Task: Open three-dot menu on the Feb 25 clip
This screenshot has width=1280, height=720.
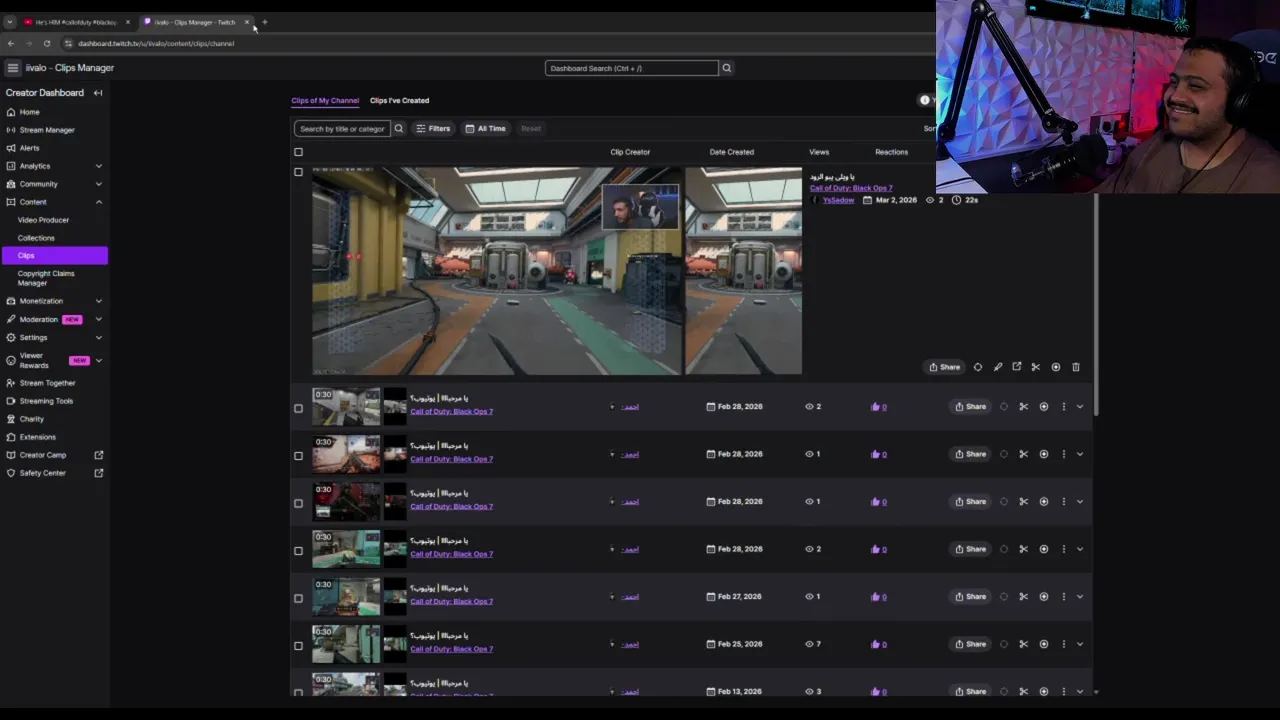Action: click(1064, 644)
